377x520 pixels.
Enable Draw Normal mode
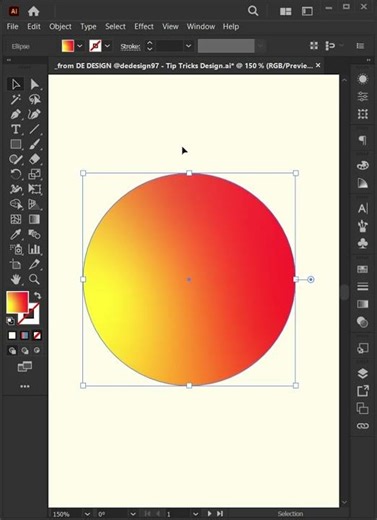point(12,350)
